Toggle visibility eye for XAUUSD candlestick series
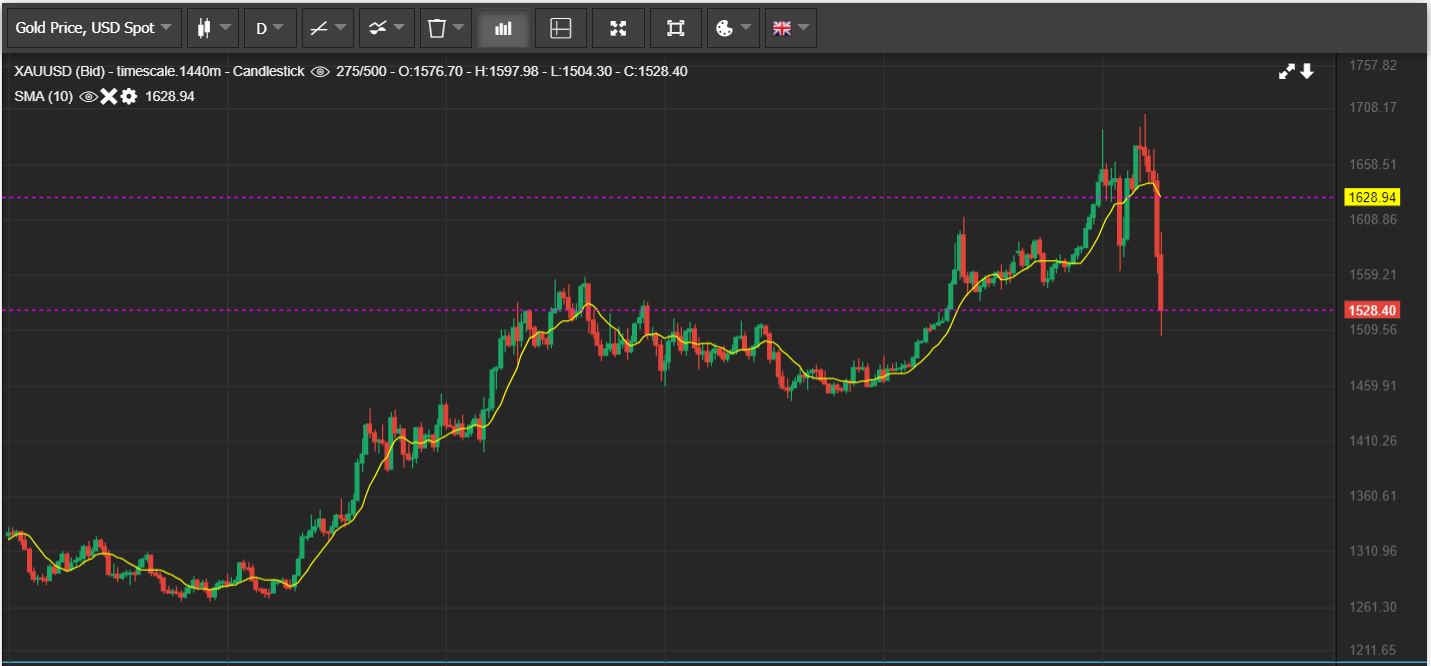This screenshot has width=1431, height=666. point(320,71)
